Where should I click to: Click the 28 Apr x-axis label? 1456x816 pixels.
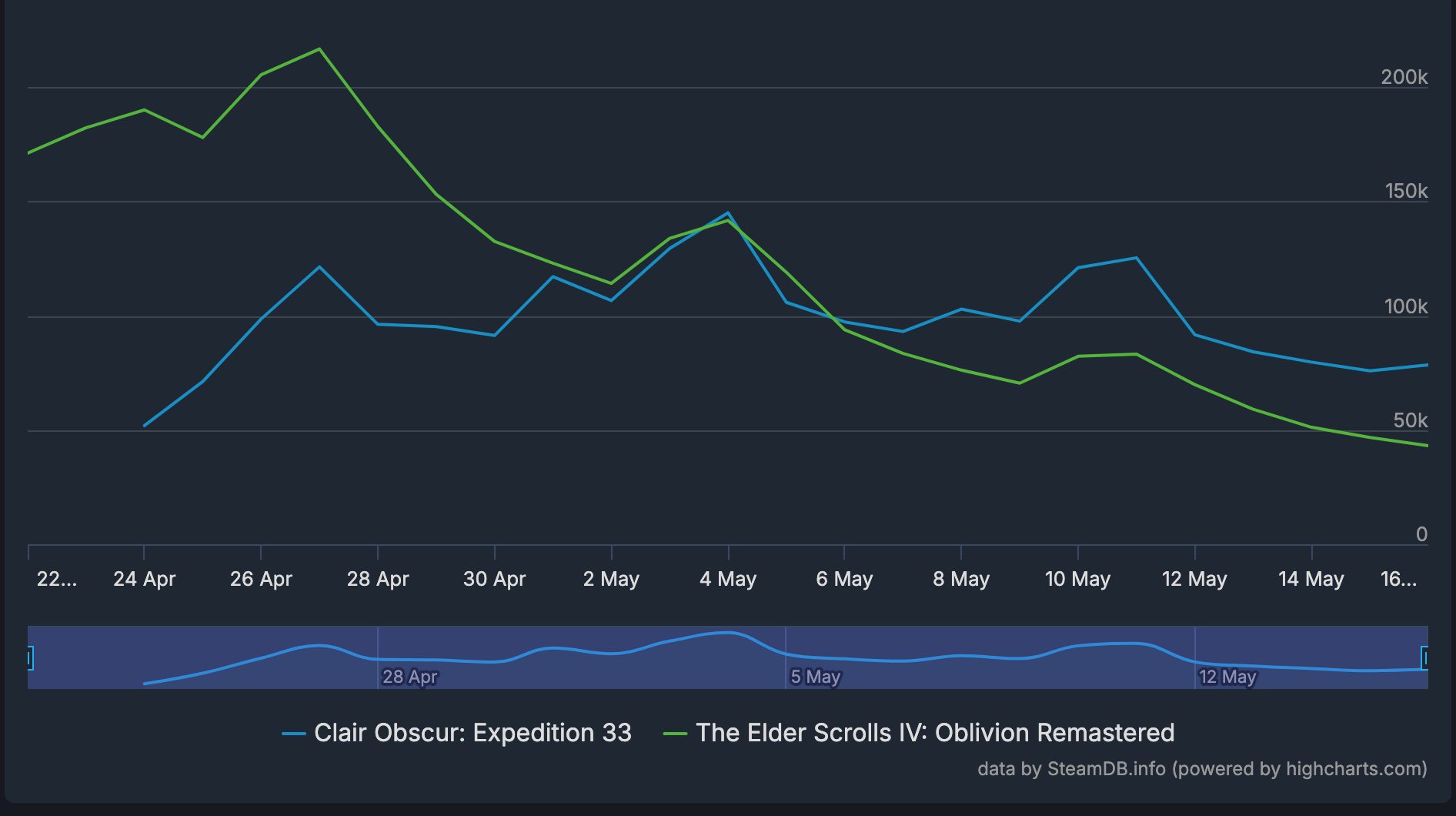click(378, 579)
